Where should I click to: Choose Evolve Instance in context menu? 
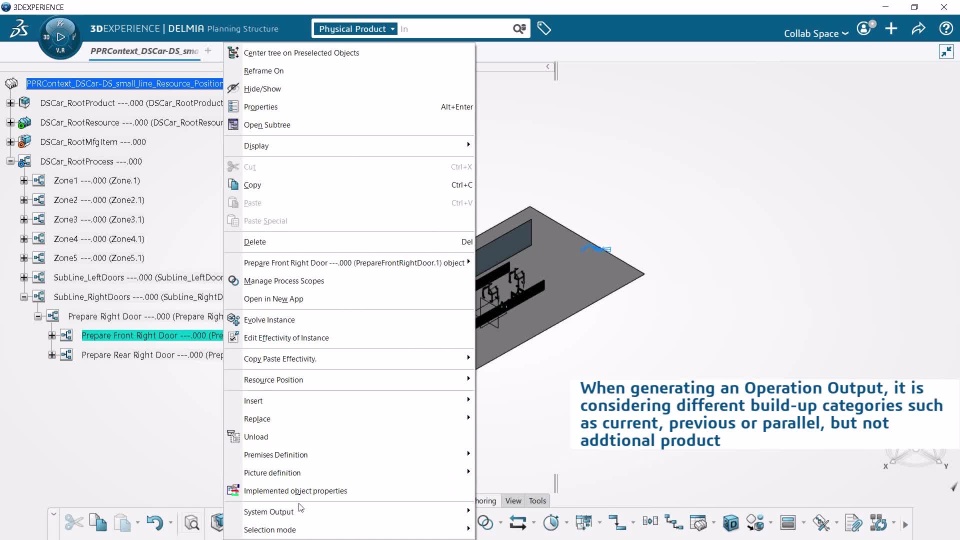349,320
